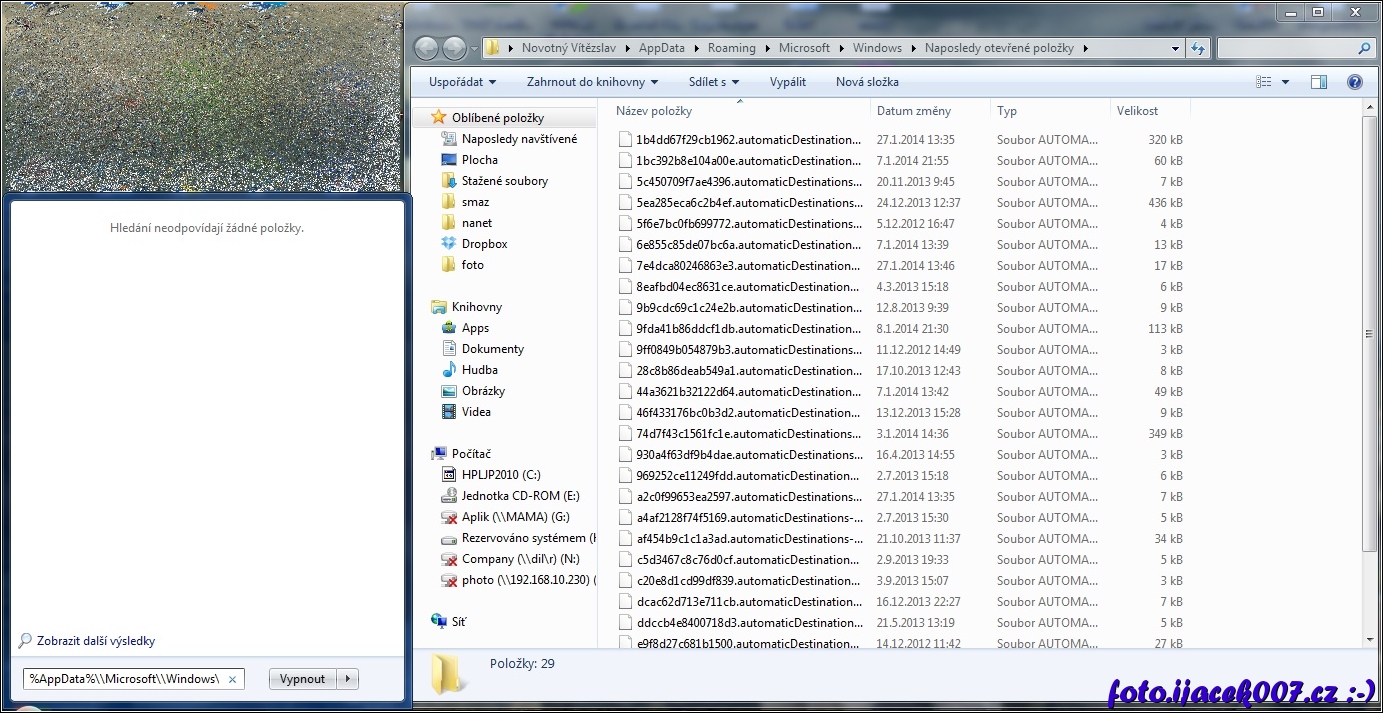Screen dimensions: 1383x713
Task: Click Nová složka in toolbar
Action: (867, 82)
